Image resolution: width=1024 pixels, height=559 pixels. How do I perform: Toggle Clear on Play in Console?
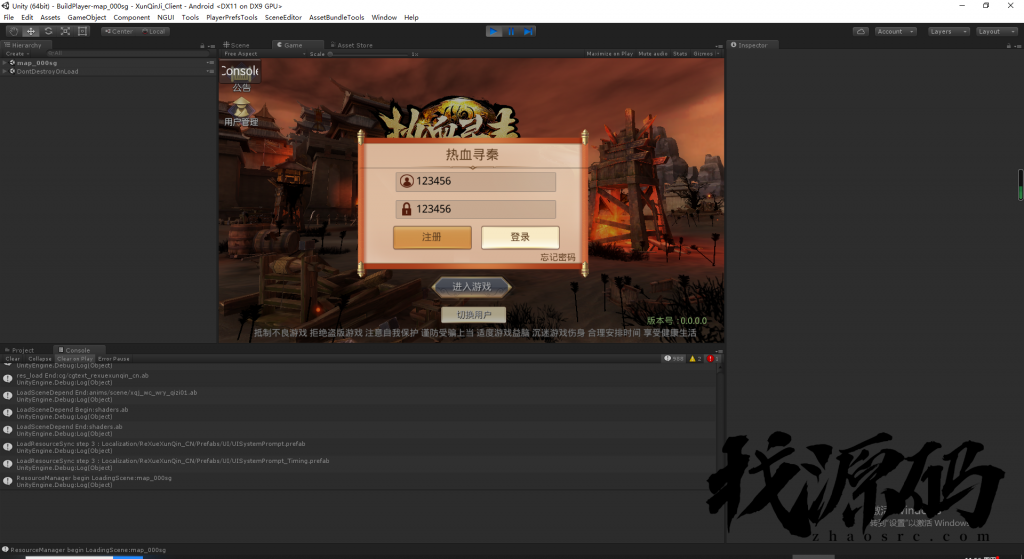75,359
